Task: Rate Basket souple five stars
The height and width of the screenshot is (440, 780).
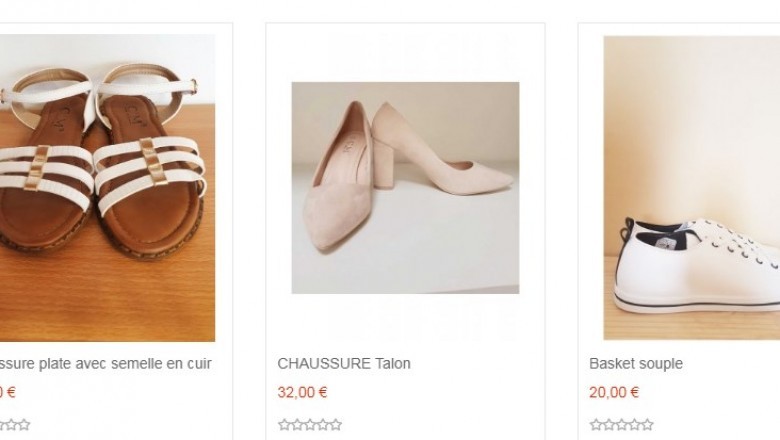Action: point(648,425)
